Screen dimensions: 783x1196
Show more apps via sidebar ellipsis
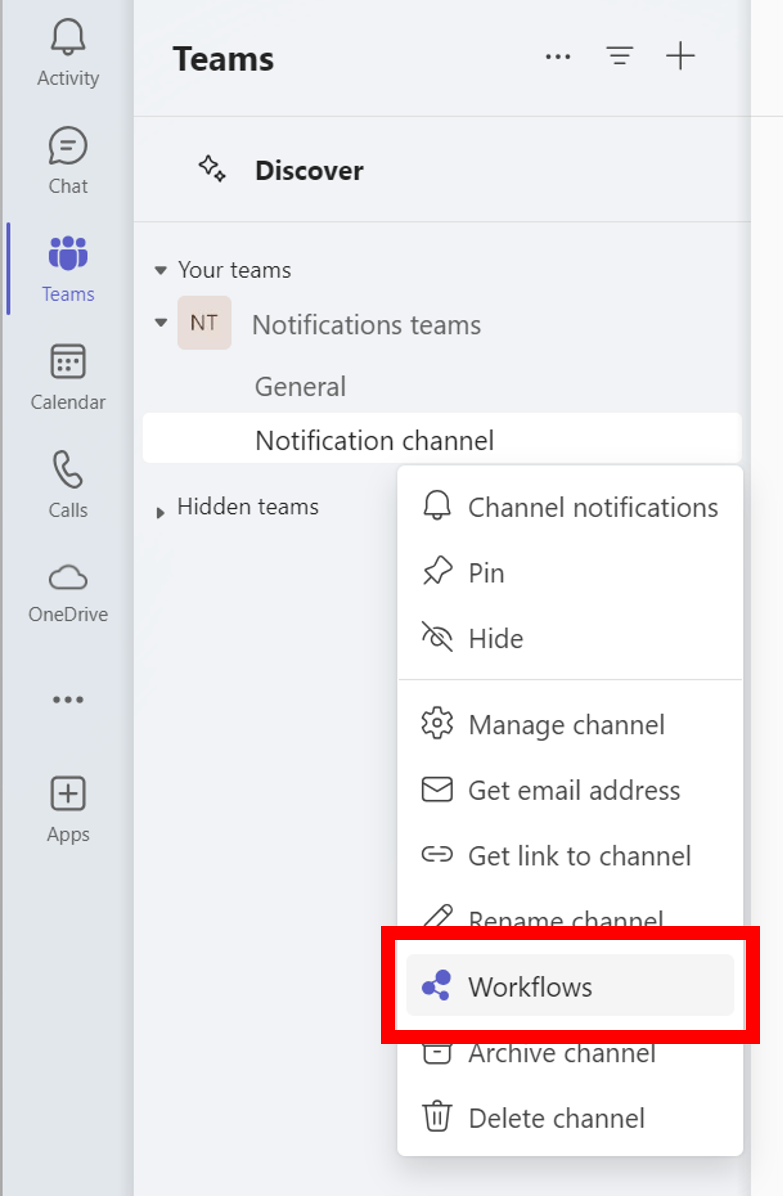point(68,699)
